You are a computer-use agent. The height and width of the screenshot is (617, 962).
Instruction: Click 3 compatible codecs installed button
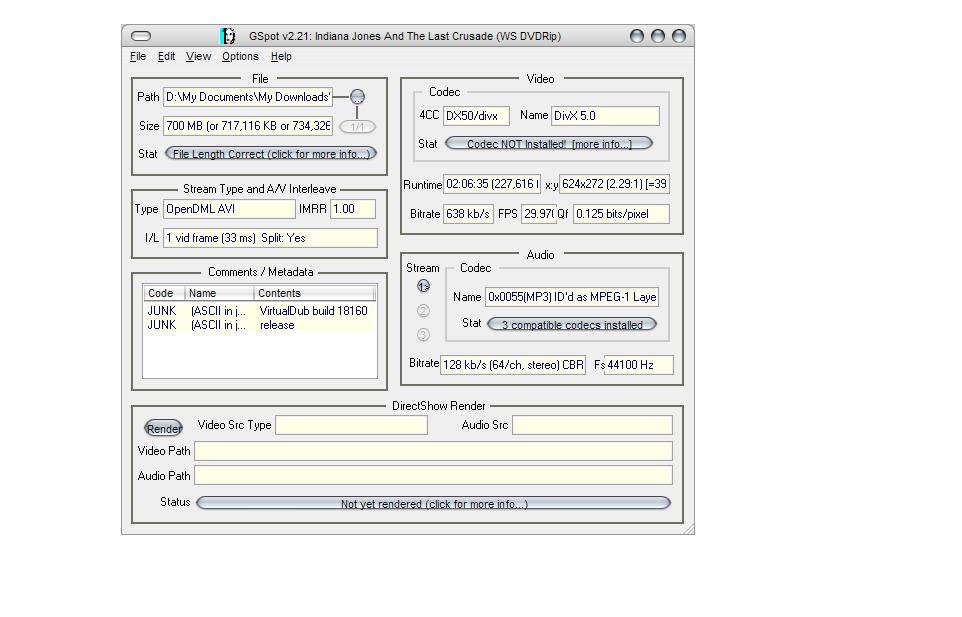(x=572, y=324)
